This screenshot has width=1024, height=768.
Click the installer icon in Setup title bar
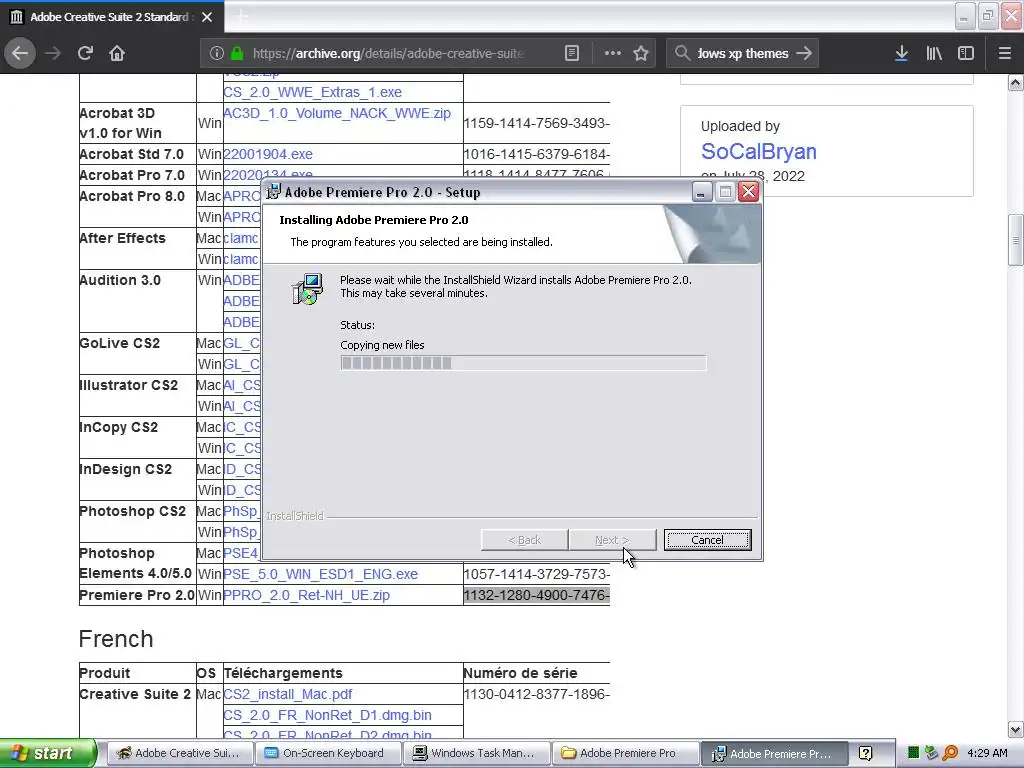[x=274, y=192]
